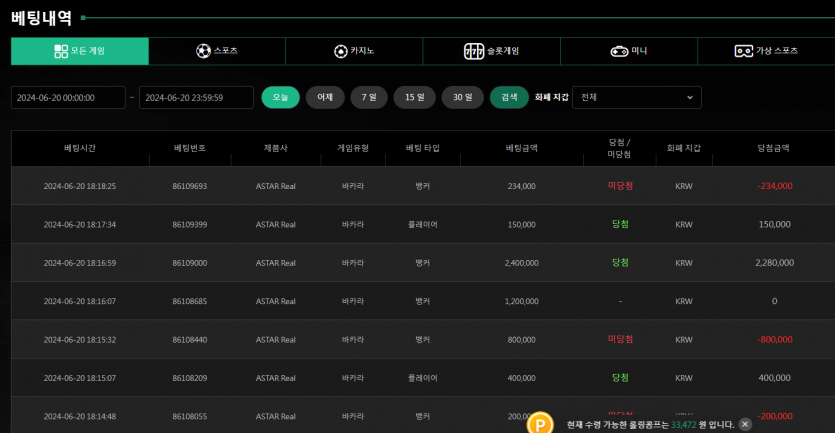The width and height of the screenshot is (835, 433).
Task: Filter by 30 일
Action: pyautogui.click(x=463, y=97)
